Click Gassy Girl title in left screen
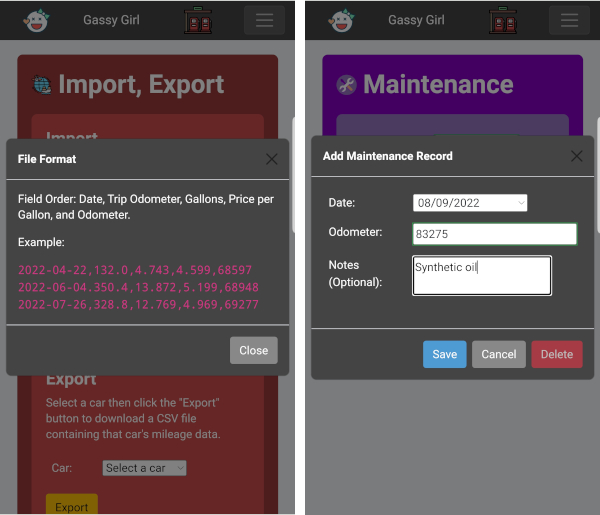Image resolution: width=600 pixels, height=515 pixels. [111, 20]
